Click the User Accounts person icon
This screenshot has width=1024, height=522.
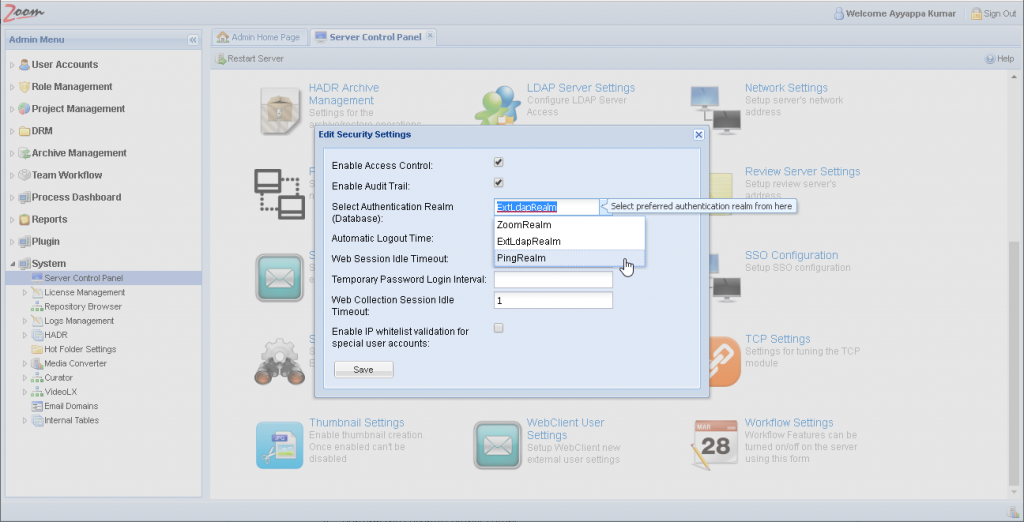24,65
